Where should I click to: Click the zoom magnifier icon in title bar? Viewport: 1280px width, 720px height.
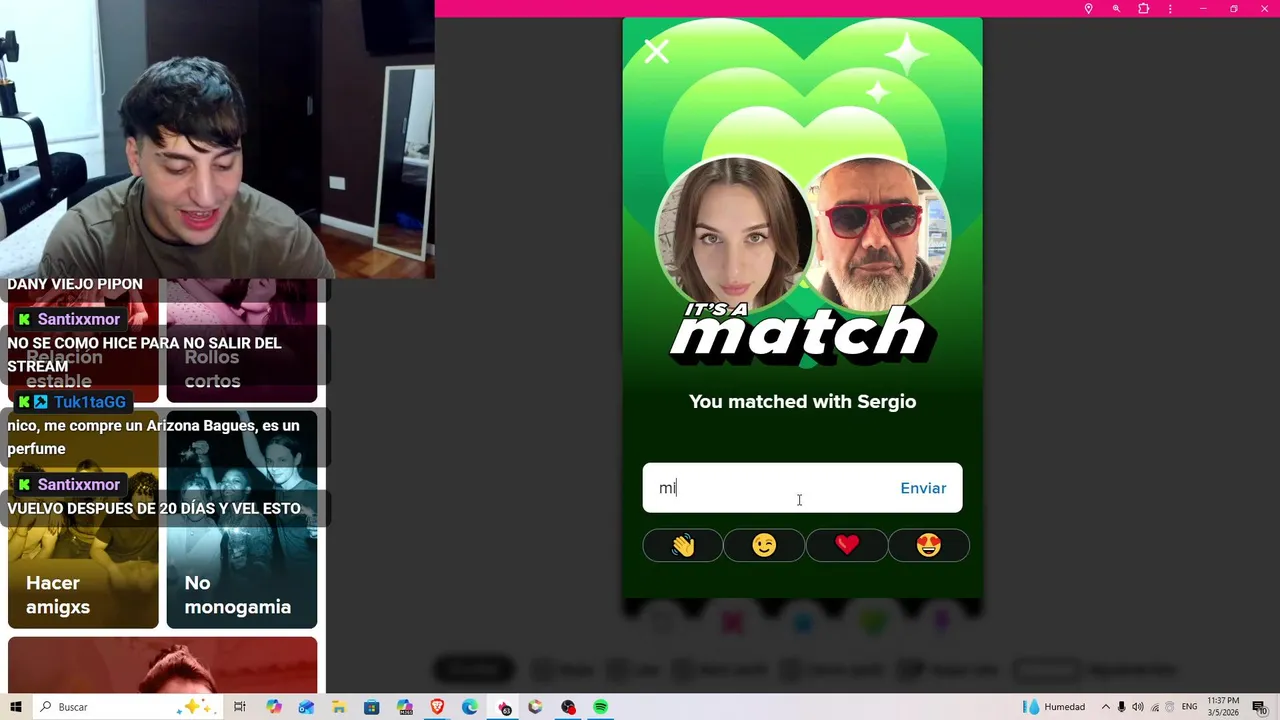1116,8
